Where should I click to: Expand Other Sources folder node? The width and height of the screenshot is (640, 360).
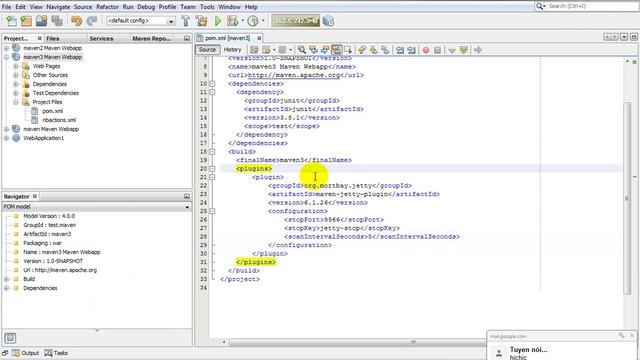[x=16, y=75]
